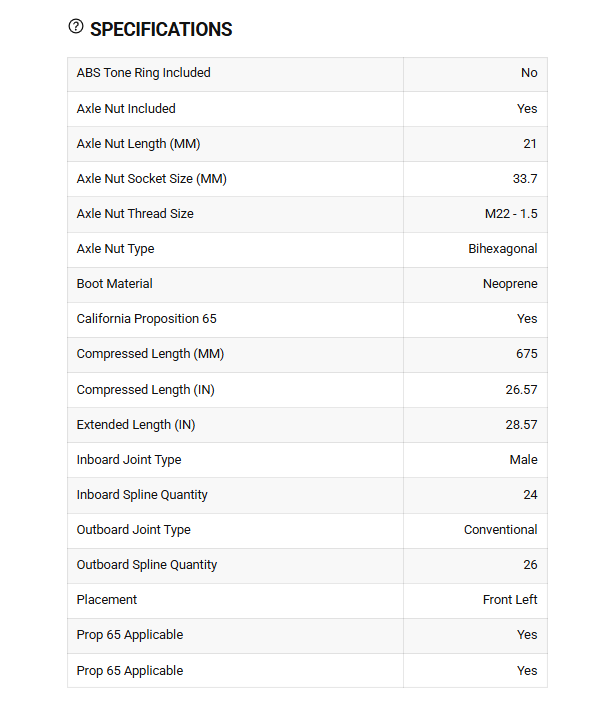
Task: Select the California Proposition 65 row
Action: (307, 320)
